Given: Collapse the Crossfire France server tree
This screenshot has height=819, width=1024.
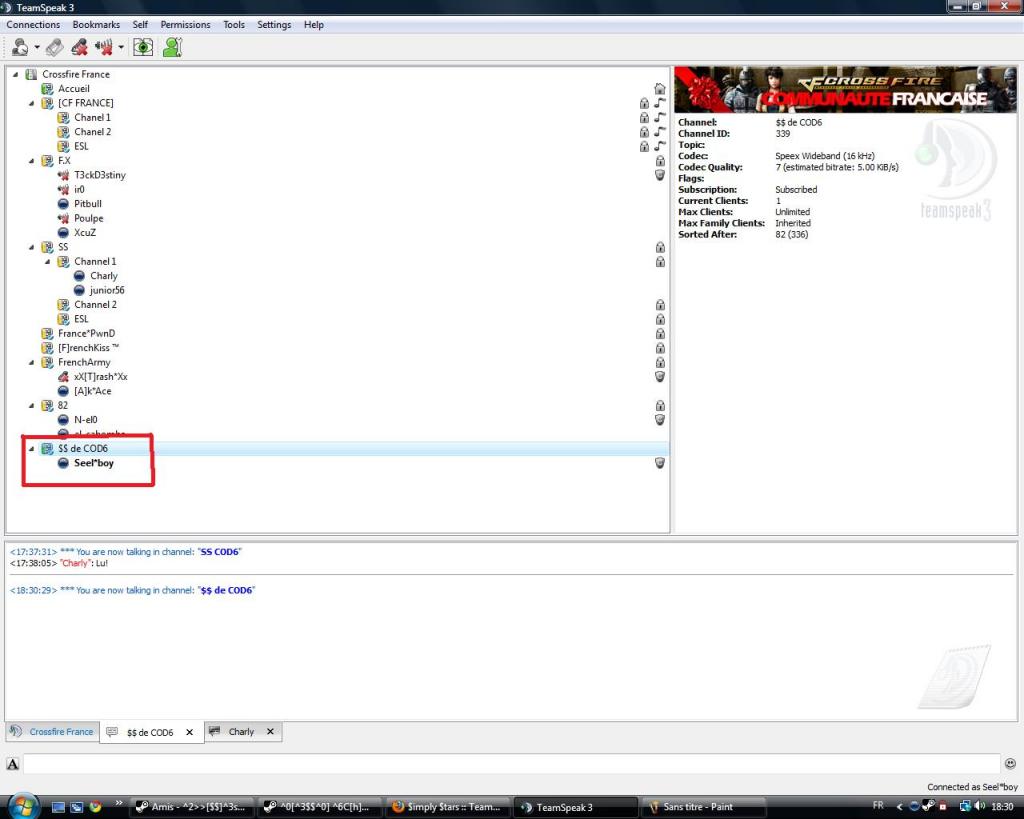Looking at the screenshot, I should [x=16, y=74].
